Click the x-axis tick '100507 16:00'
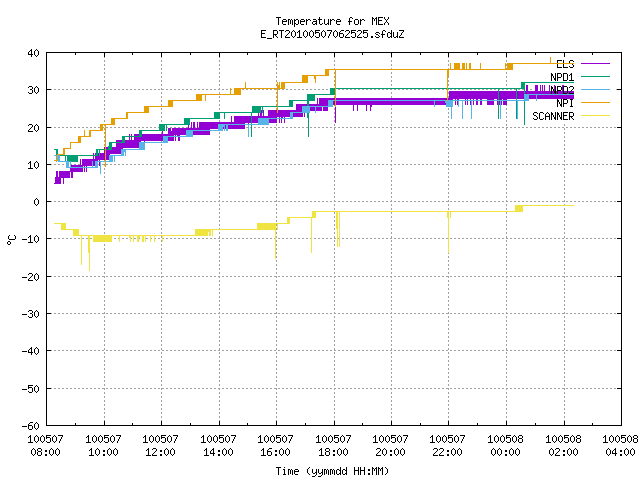Viewport: 640px width, 480px height. point(276,446)
